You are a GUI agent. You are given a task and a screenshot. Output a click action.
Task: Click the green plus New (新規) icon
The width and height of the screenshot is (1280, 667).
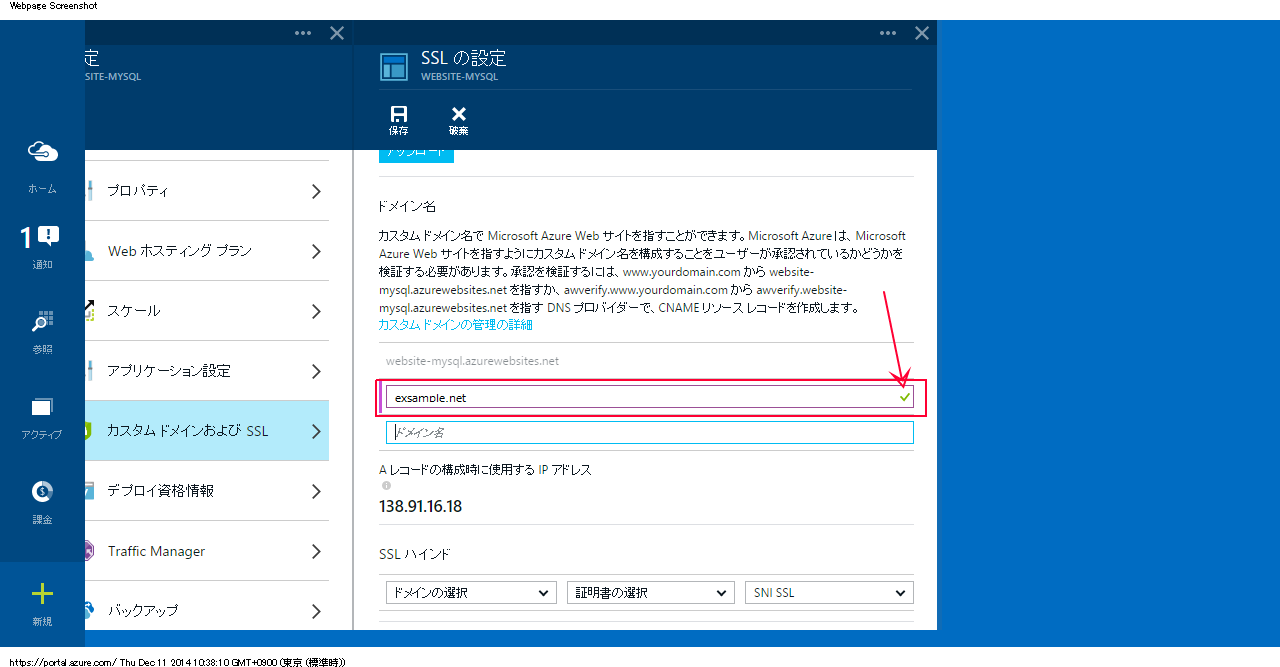tap(42, 594)
